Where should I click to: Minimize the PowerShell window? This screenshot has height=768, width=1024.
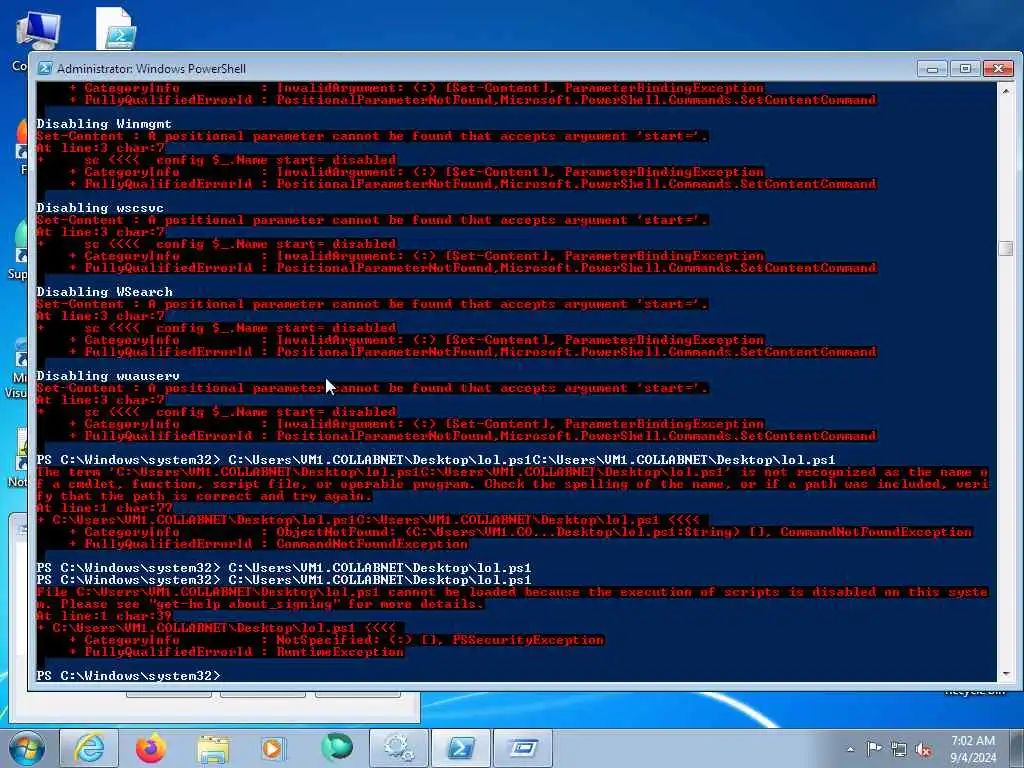pyautogui.click(x=932, y=69)
